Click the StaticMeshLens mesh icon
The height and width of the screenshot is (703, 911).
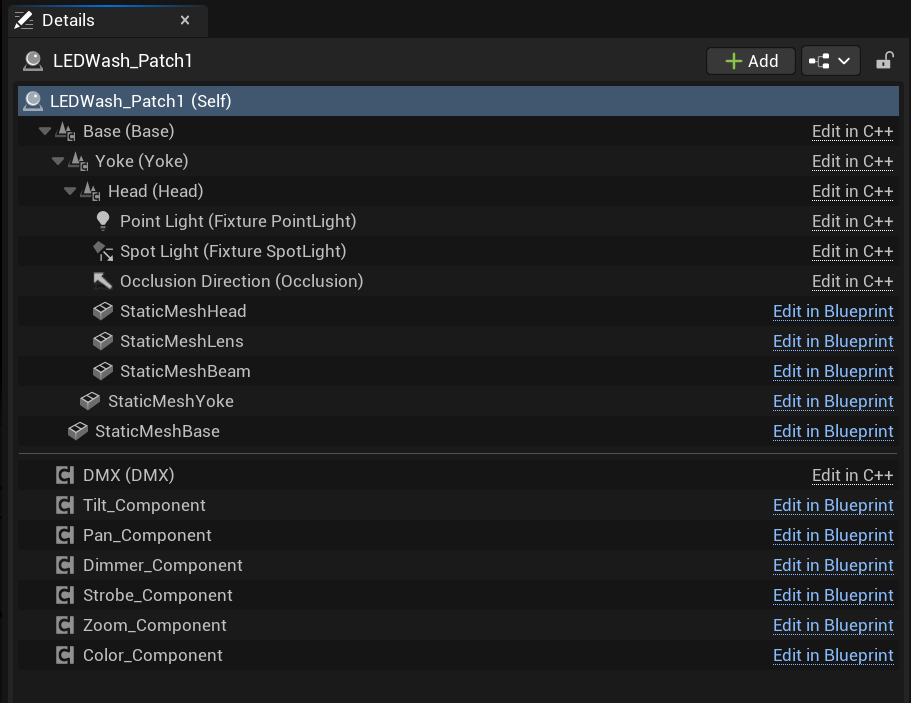click(103, 341)
